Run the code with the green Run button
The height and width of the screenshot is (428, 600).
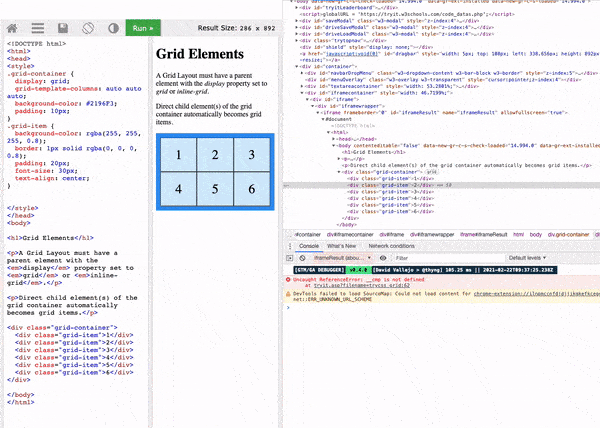coord(143,28)
